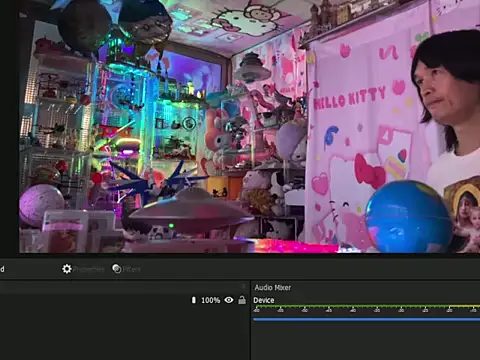The image size is (480, 360).
Task: Click the Device audio level meter
Action: click(366, 307)
